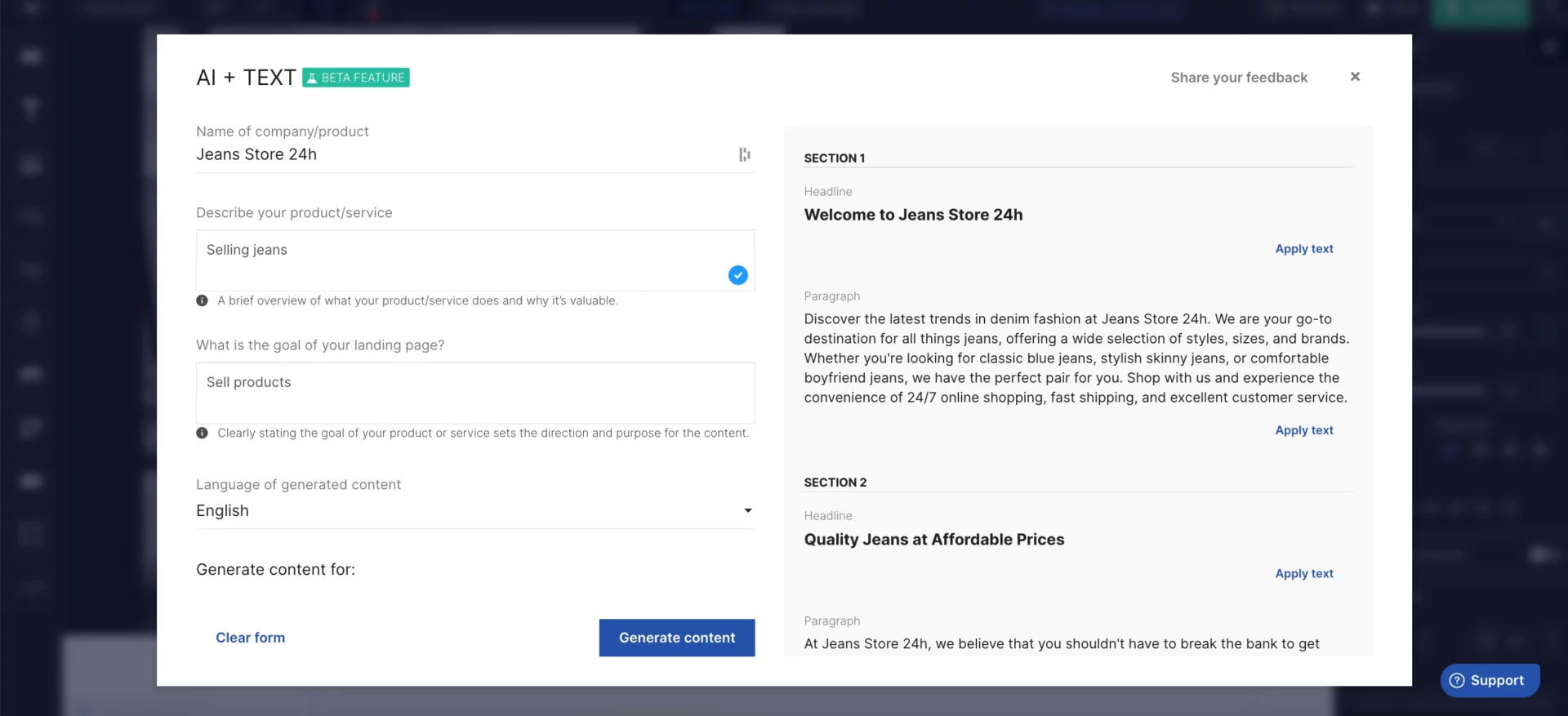The image size is (1568, 716).
Task: Click the Welcome to Jeans Store 24h headline
Action: click(913, 215)
